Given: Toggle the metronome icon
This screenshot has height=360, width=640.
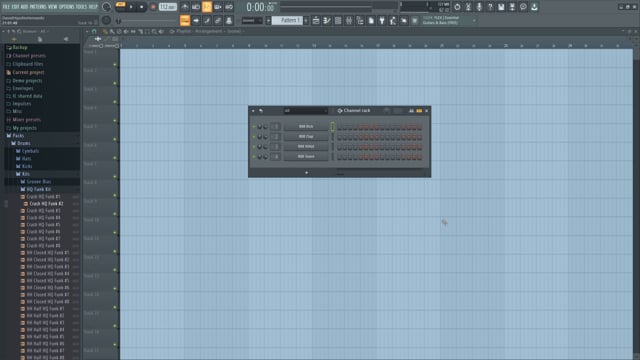Looking at the screenshot, I should point(185,7).
